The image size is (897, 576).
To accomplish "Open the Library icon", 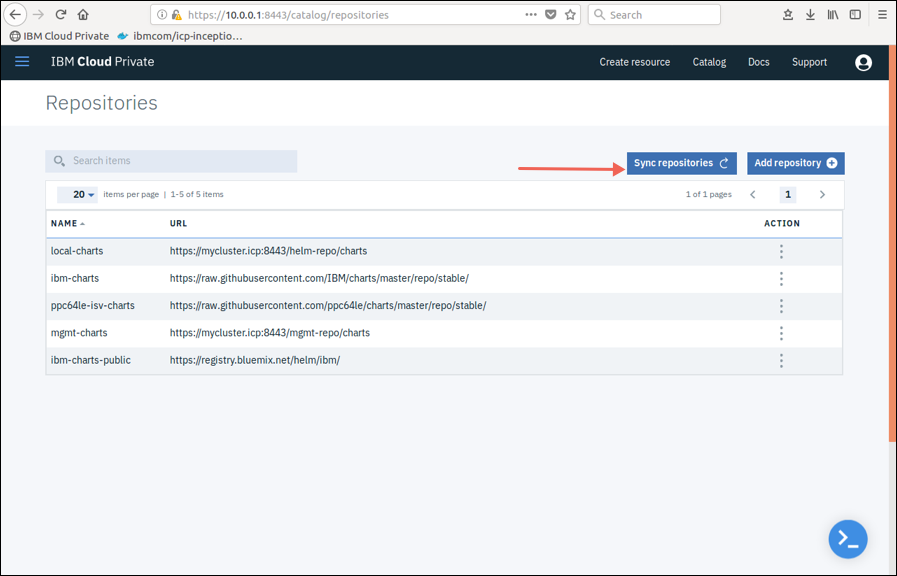I will [x=832, y=15].
